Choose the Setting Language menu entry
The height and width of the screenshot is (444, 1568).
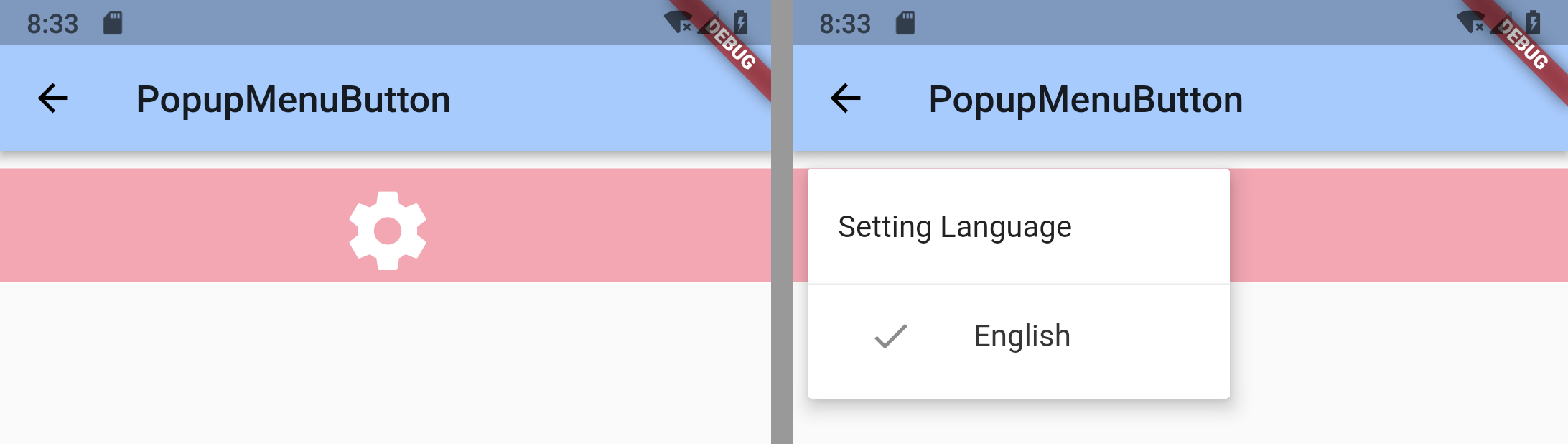click(x=1018, y=226)
